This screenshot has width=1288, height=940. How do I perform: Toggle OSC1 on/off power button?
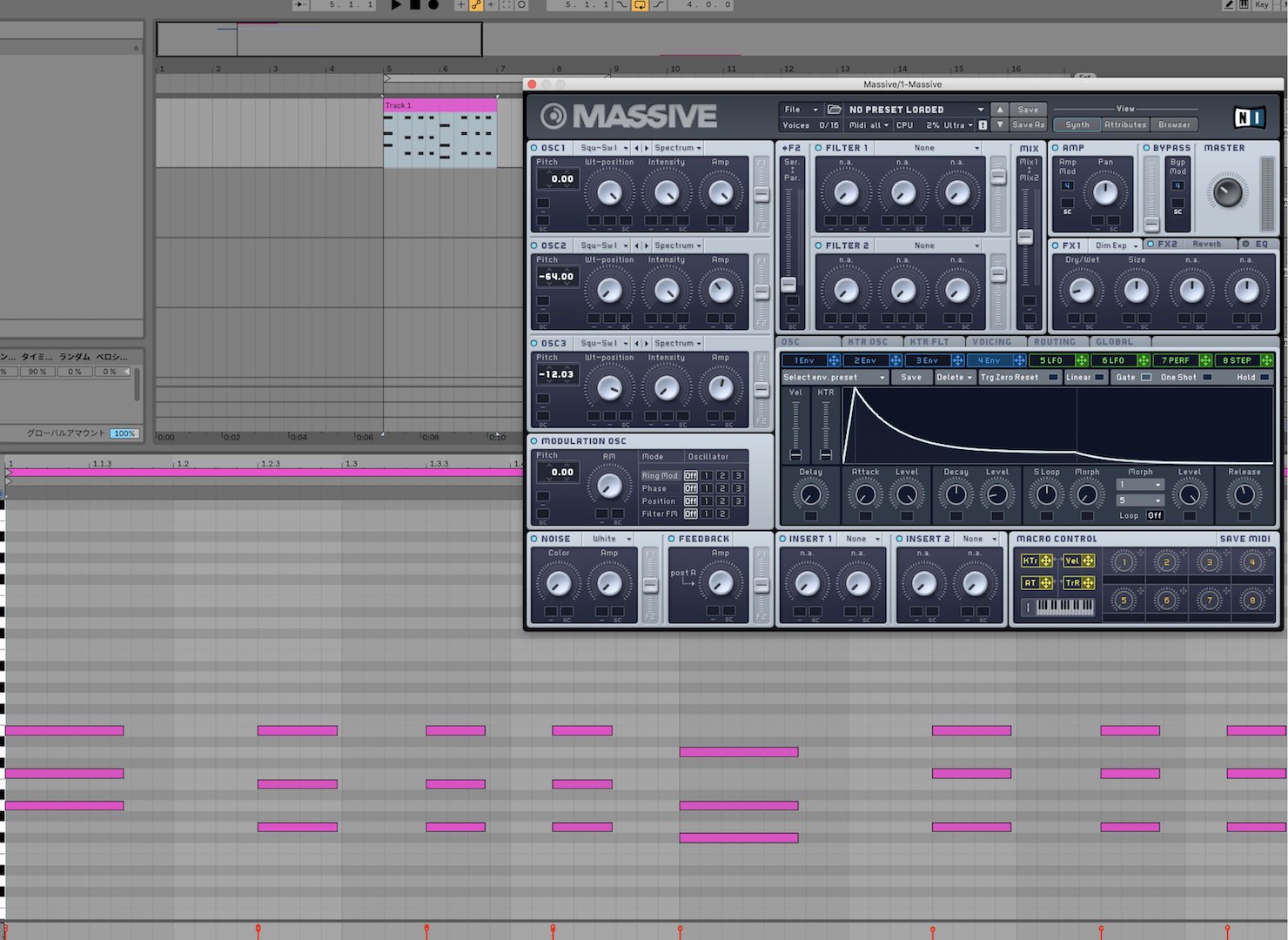[534, 148]
